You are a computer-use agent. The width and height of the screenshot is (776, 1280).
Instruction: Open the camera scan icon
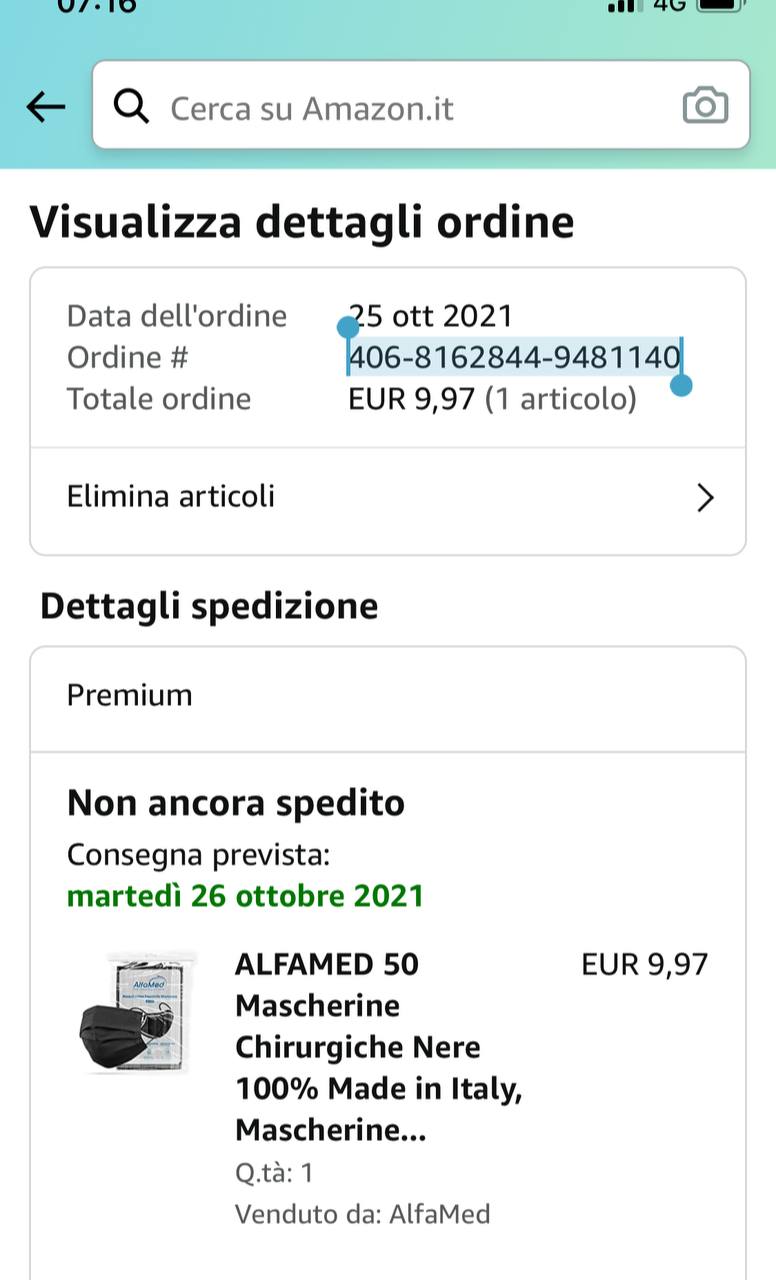point(705,105)
